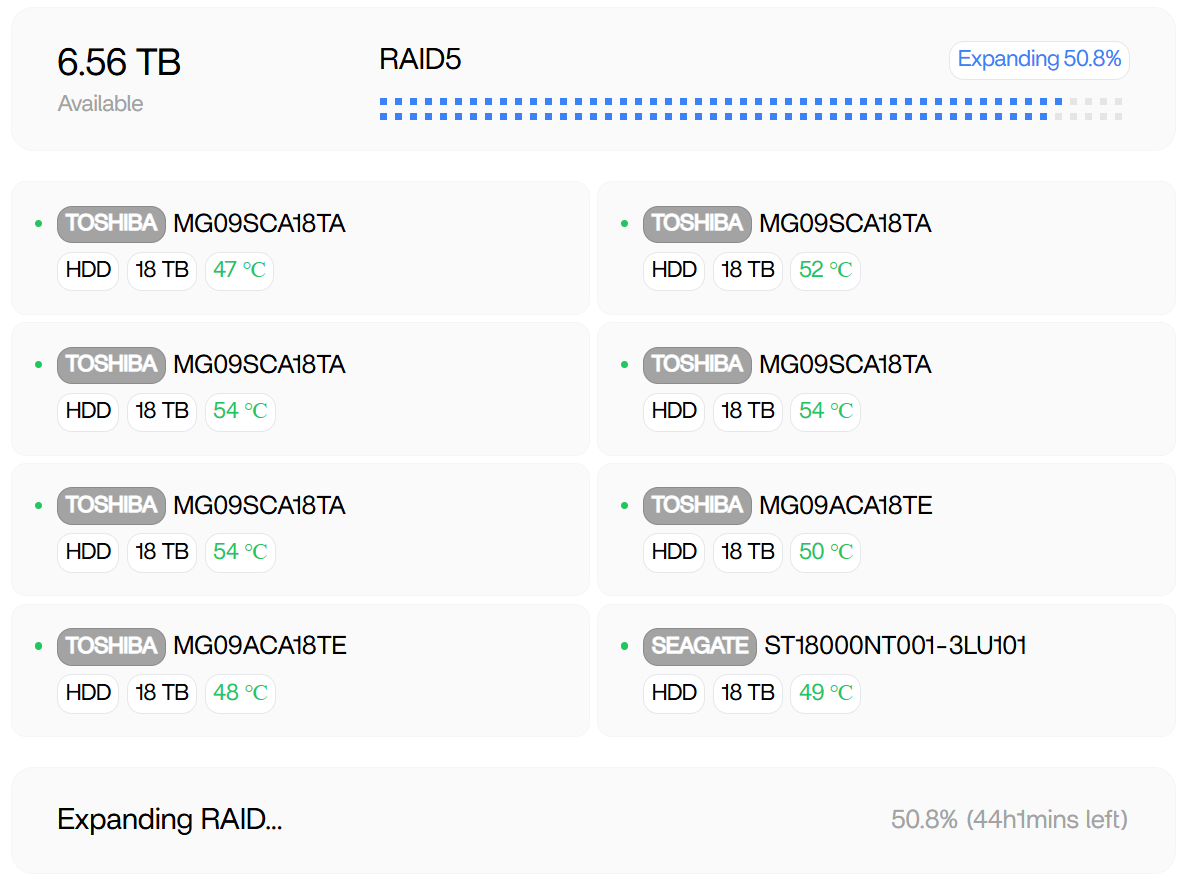Screen dimensions: 1189x879
Task: Click the green status dot beside SEAGATE
Action: 624,646
